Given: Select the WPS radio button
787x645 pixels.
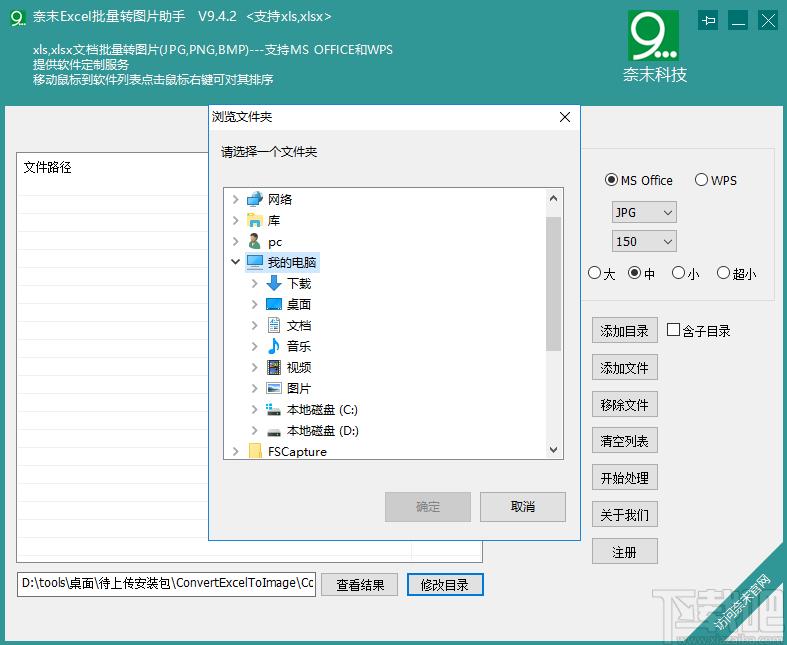Looking at the screenshot, I should click(702, 181).
